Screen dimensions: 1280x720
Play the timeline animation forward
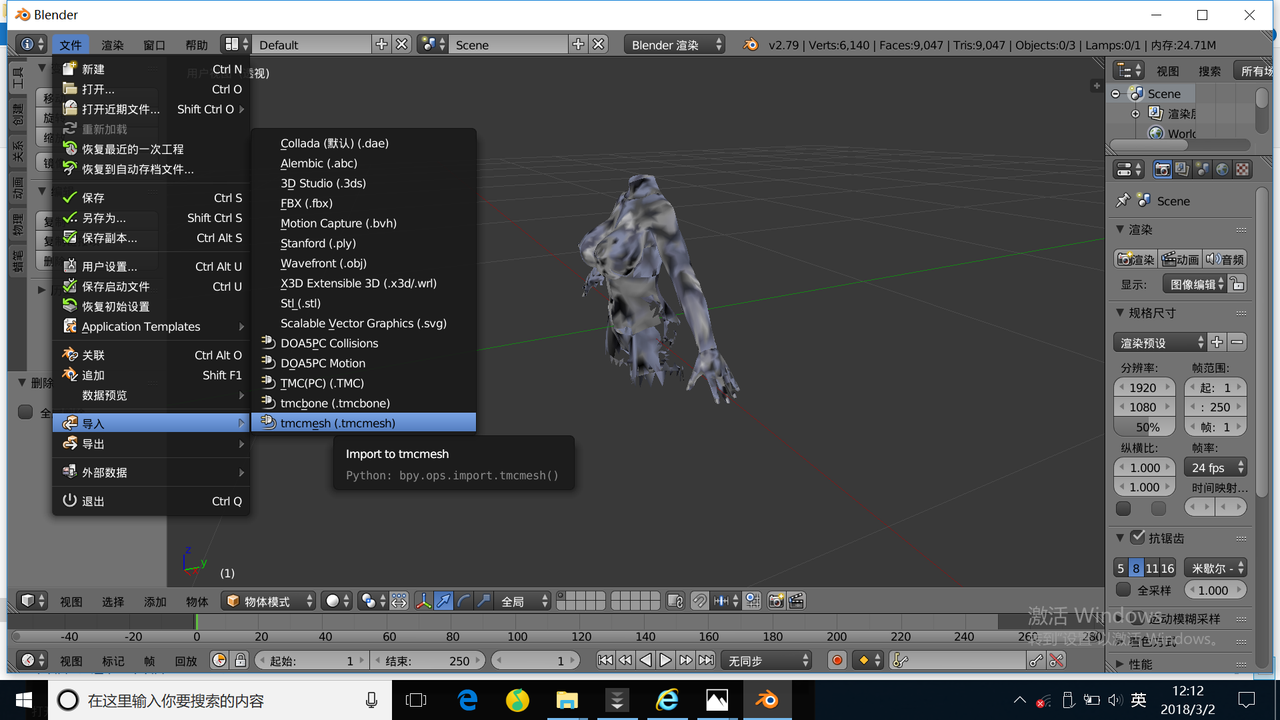(665, 660)
